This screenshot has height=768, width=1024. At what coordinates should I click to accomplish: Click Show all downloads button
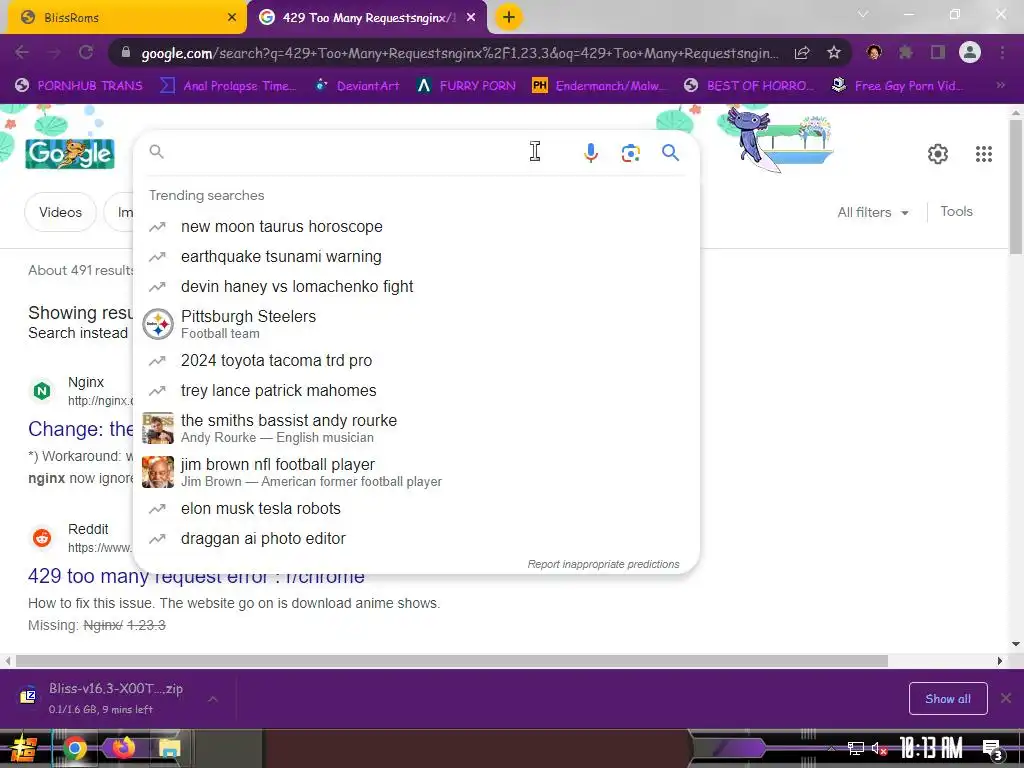(948, 699)
